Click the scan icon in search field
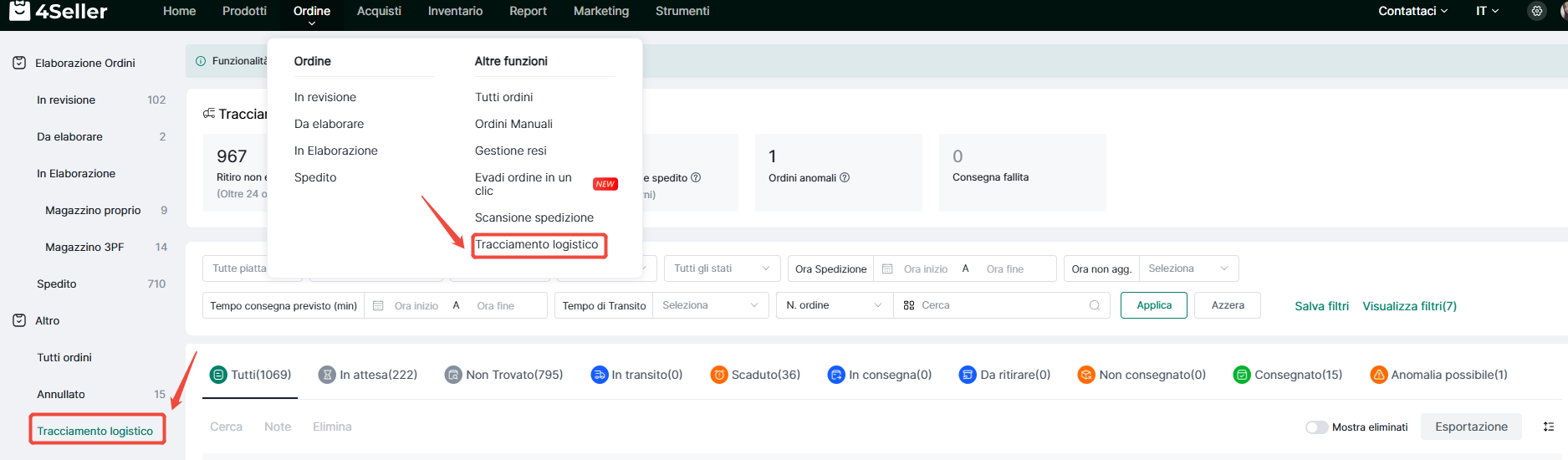The image size is (1568, 460). pyautogui.click(x=909, y=305)
